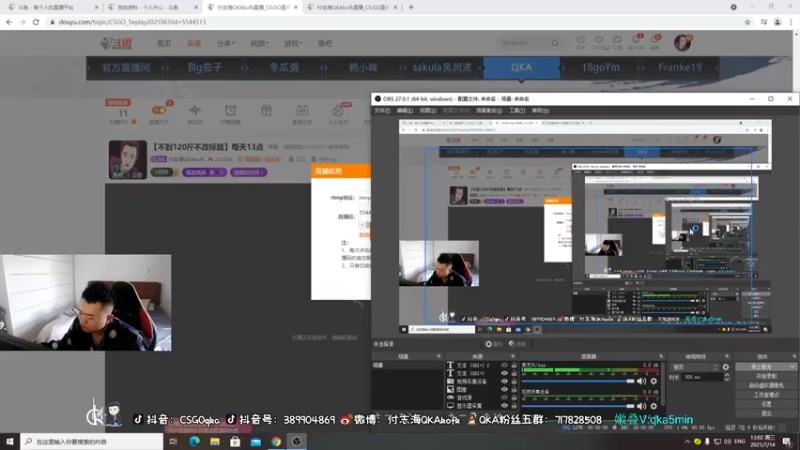Toggle visibility of the display capture source
Image resolution: width=800 pixels, height=450 pixels.
pyautogui.click(x=504, y=406)
